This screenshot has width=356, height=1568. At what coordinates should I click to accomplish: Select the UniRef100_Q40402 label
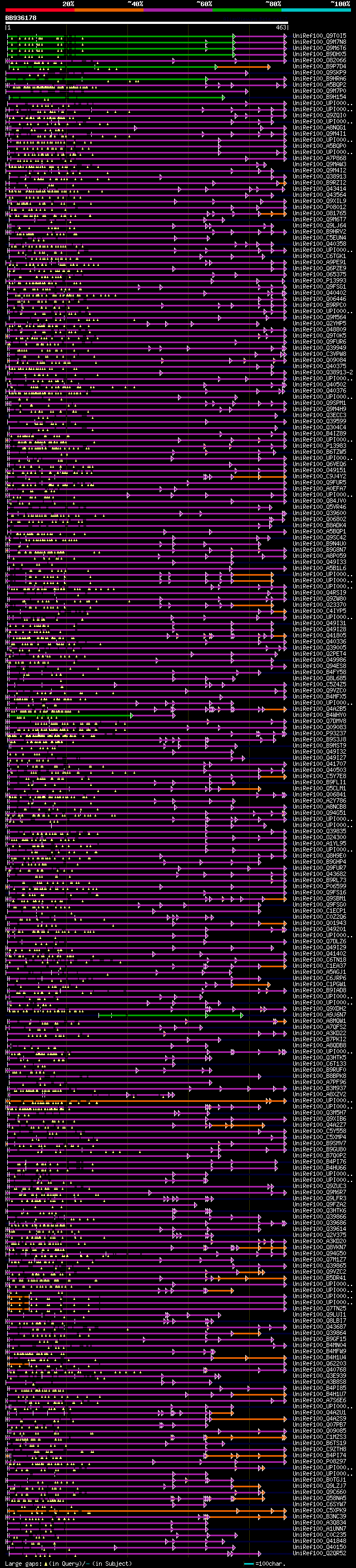tap(319, 293)
